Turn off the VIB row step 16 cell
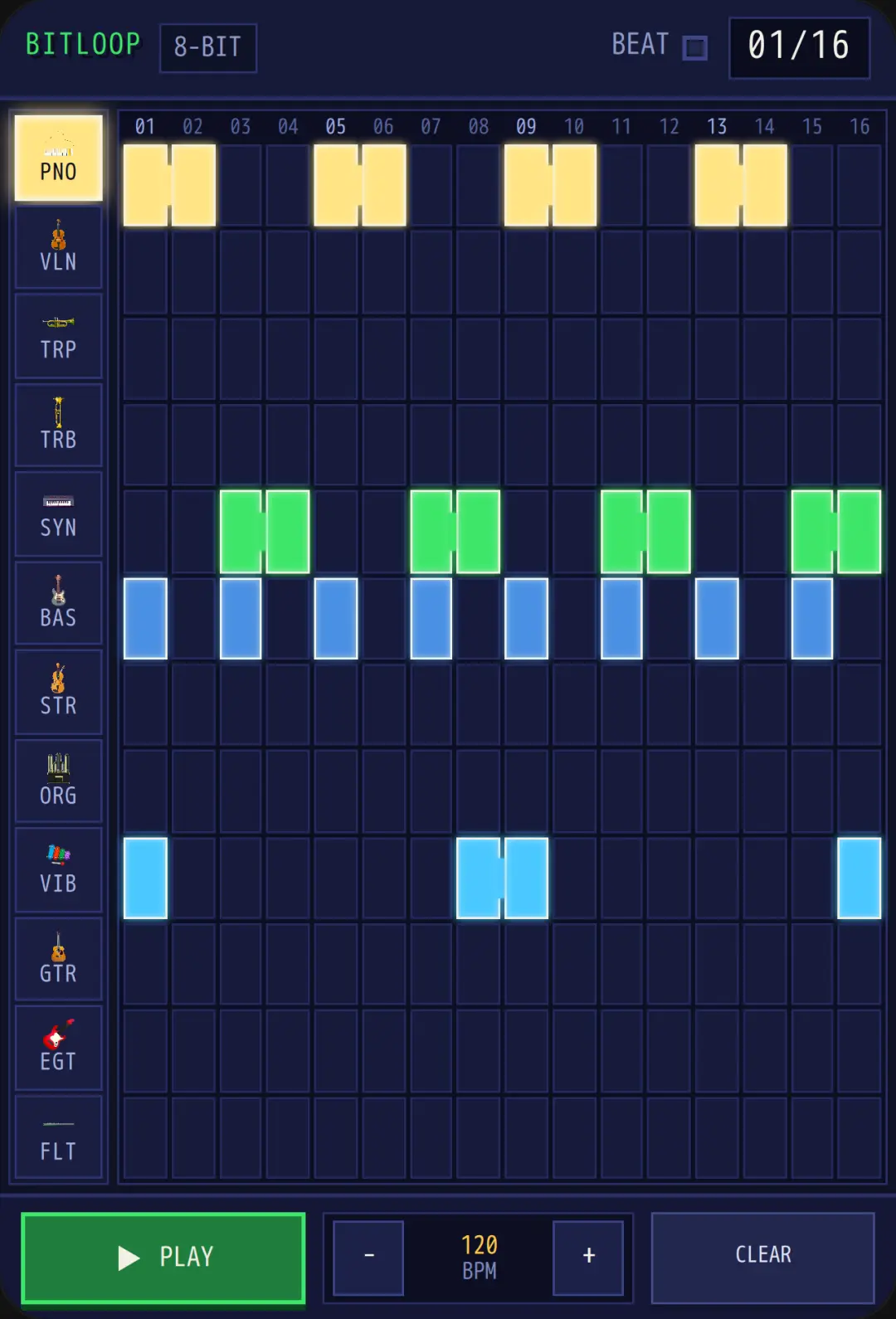 (x=859, y=879)
